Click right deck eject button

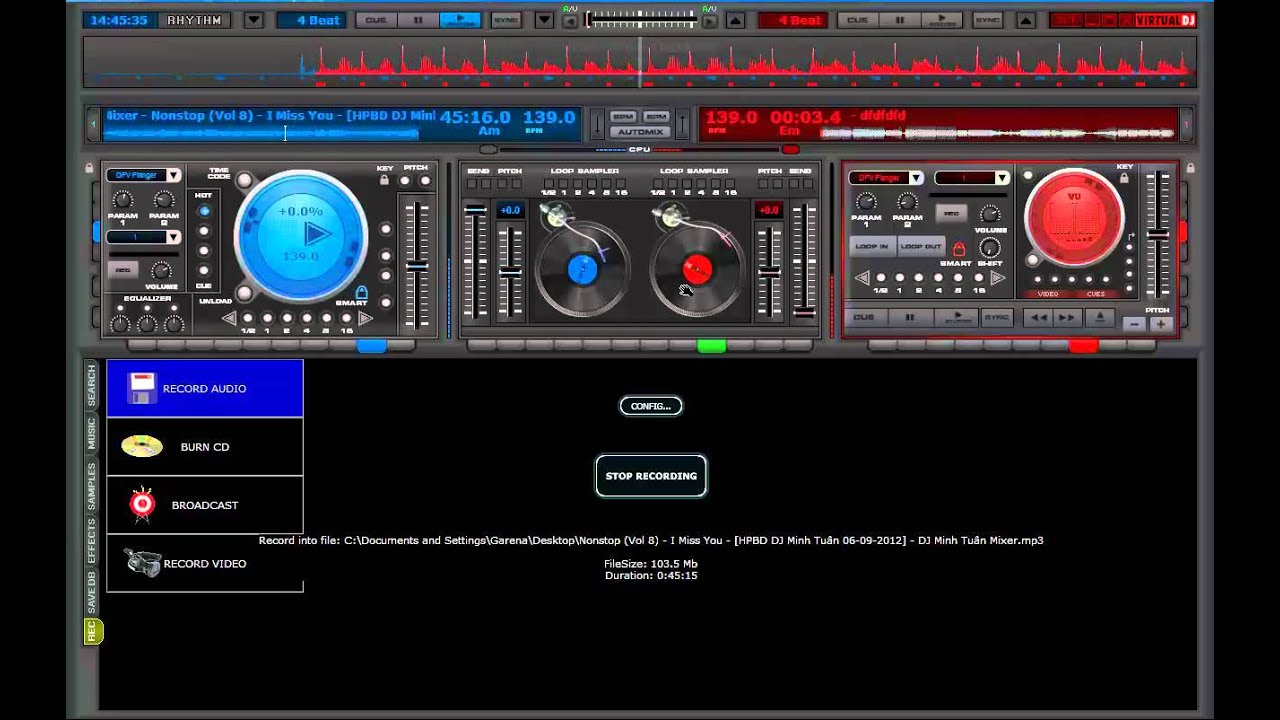[1100, 317]
